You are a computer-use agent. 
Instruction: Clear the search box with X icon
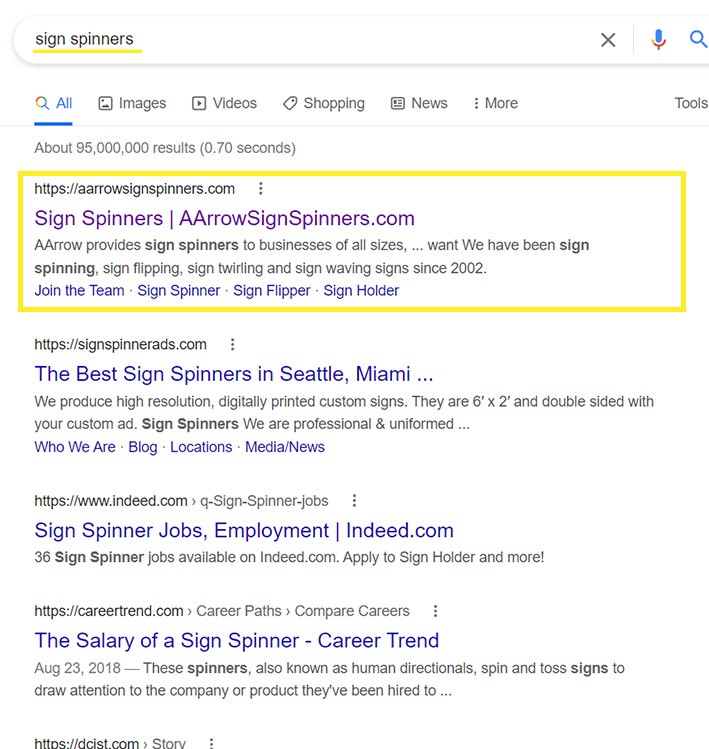click(608, 40)
